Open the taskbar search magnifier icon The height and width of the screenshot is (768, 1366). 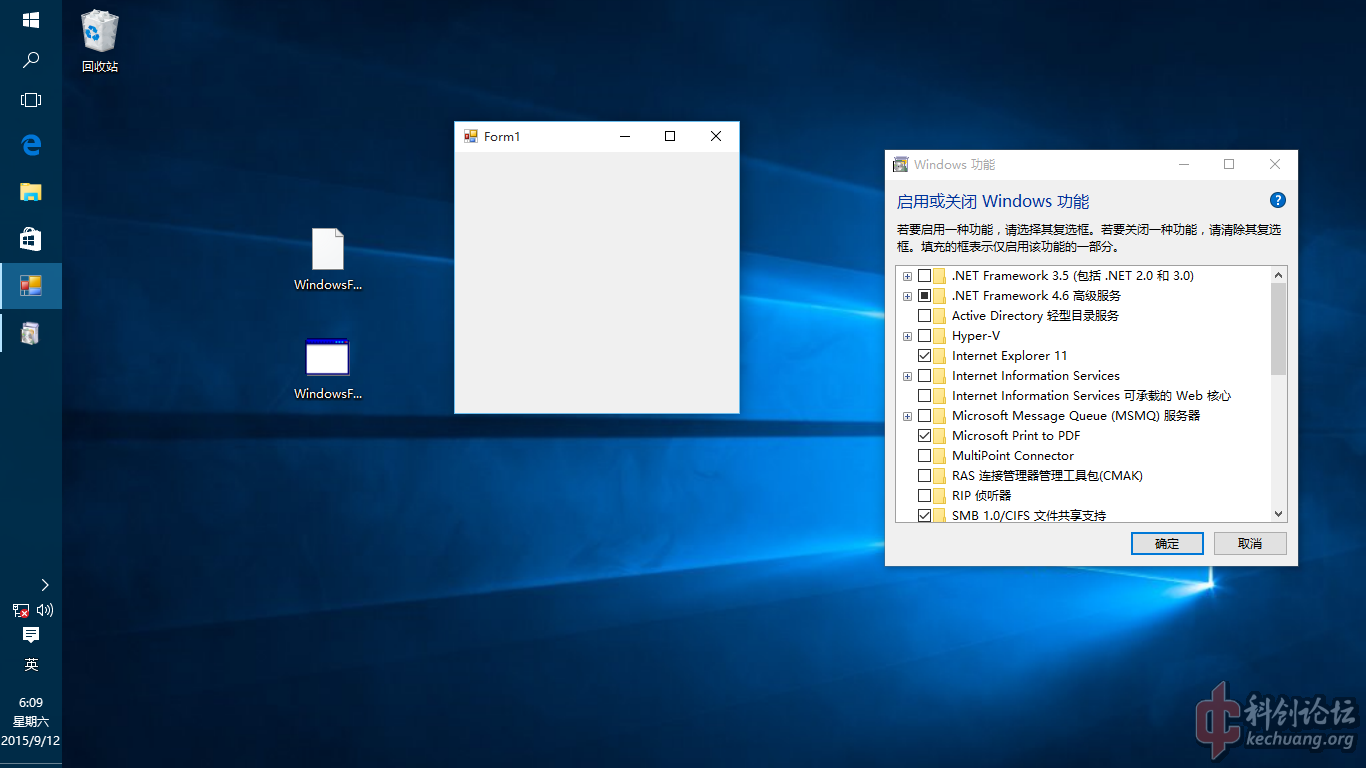click(31, 60)
